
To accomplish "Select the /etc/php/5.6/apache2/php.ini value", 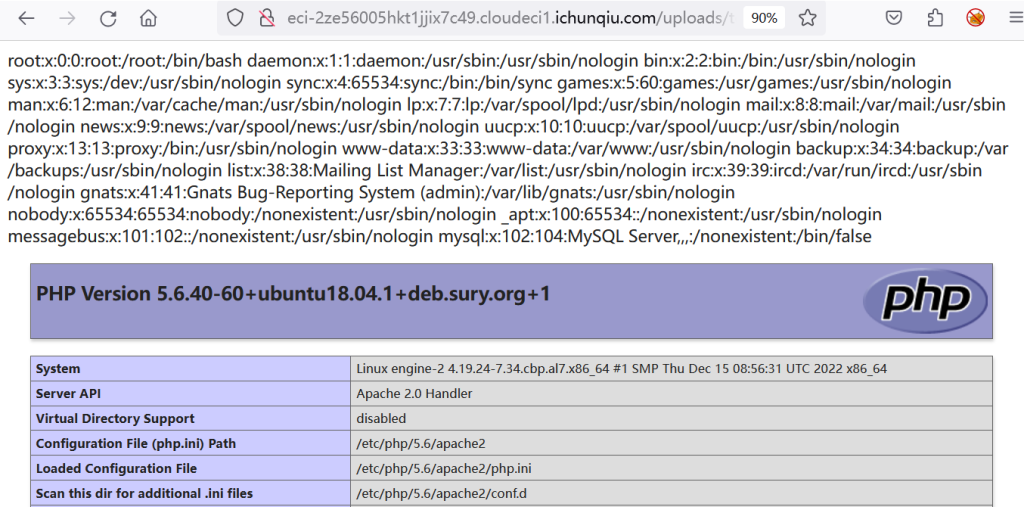I will tap(442, 468).
